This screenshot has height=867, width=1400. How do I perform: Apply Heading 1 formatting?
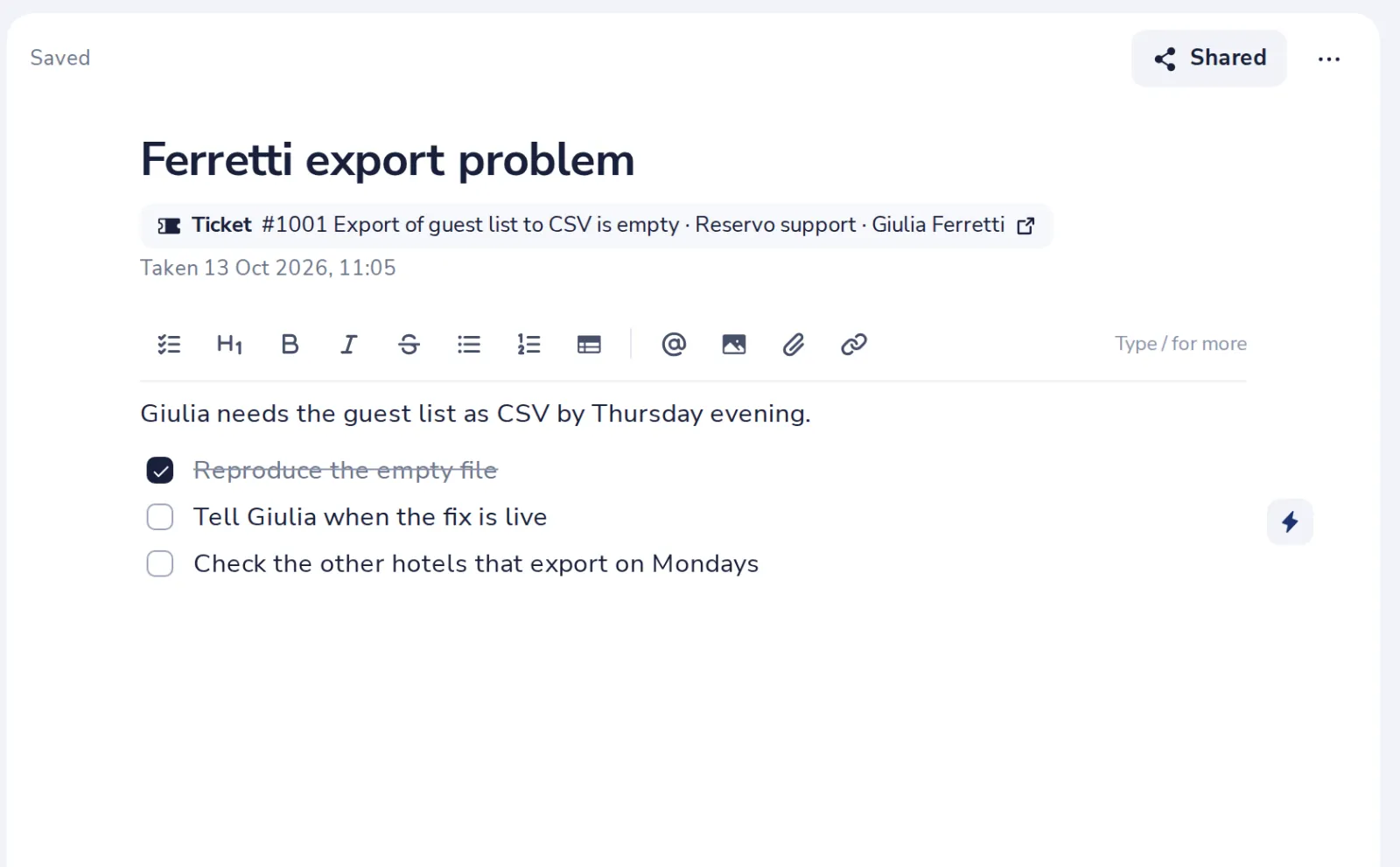point(229,345)
